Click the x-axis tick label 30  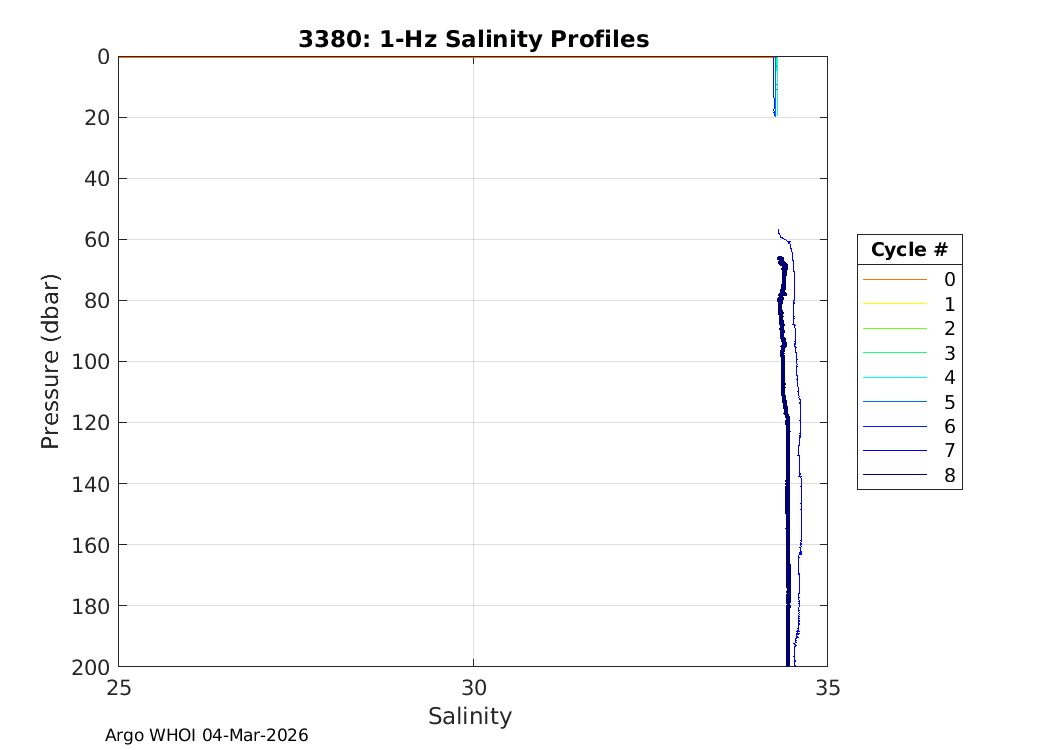pyautogui.click(x=473, y=689)
